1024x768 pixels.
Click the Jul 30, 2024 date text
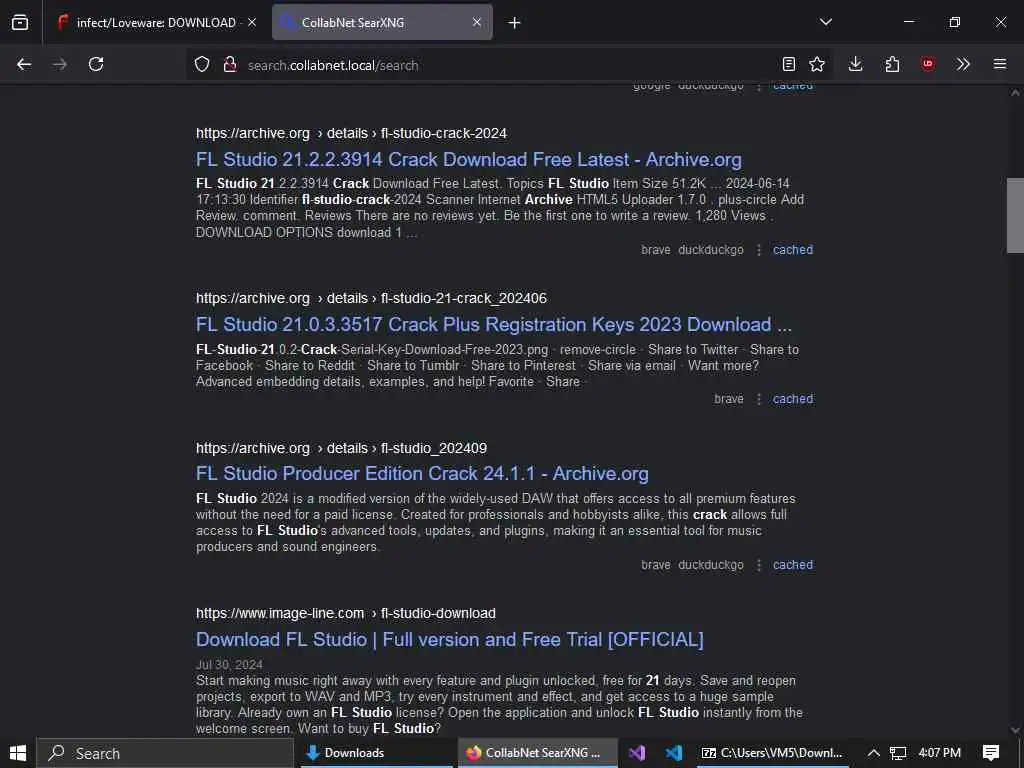pos(229,665)
